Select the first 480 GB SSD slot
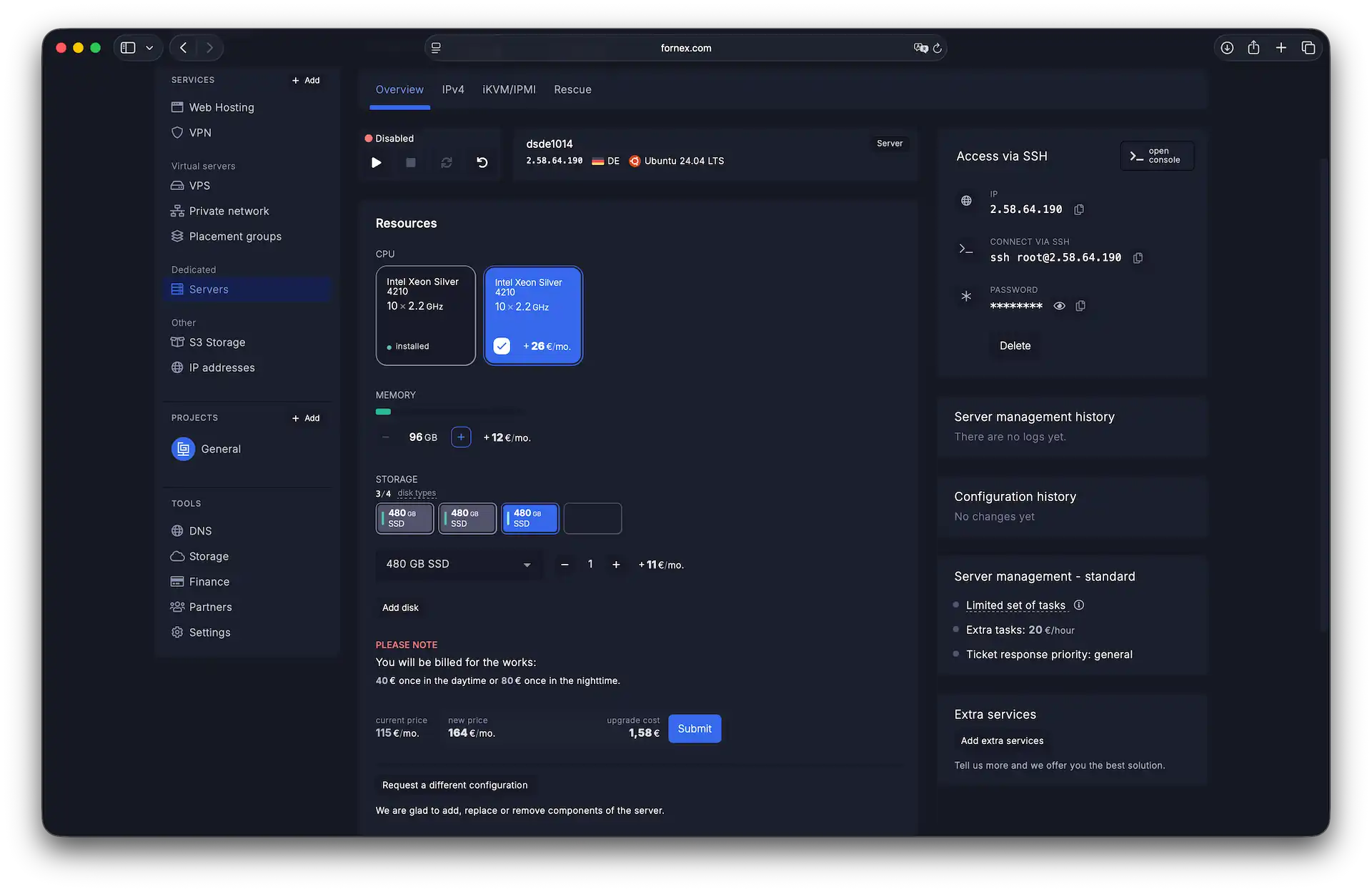The image size is (1372, 892). click(405, 518)
